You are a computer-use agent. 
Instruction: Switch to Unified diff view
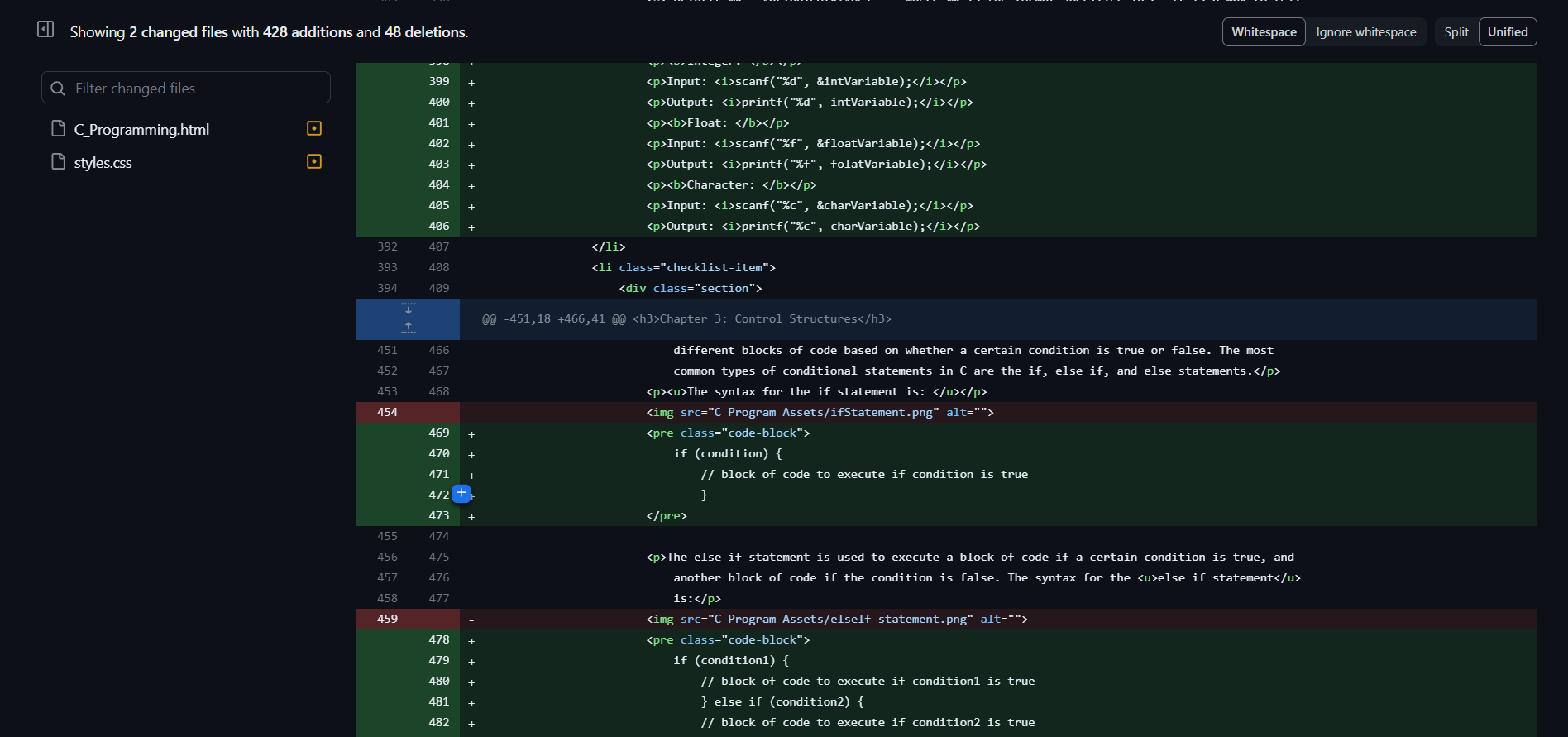pyautogui.click(x=1508, y=32)
